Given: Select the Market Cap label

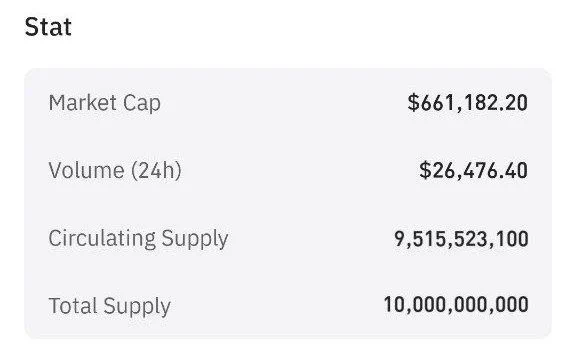Looking at the screenshot, I should pyautogui.click(x=105, y=103).
